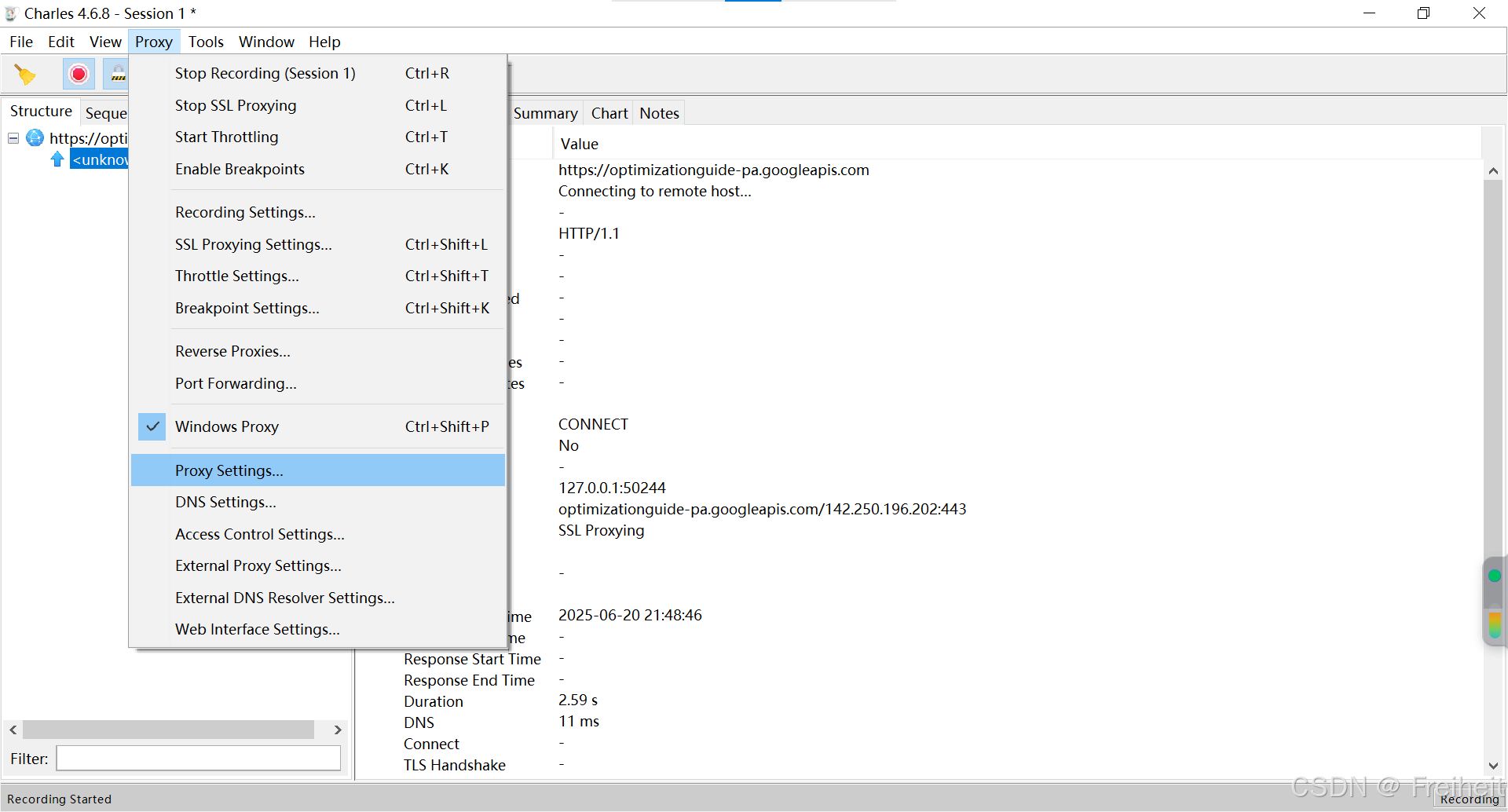The height and width of the screenshot is (812, 1508).
Task: Choose Stop SSL Proxying
Action: [317, 105]
